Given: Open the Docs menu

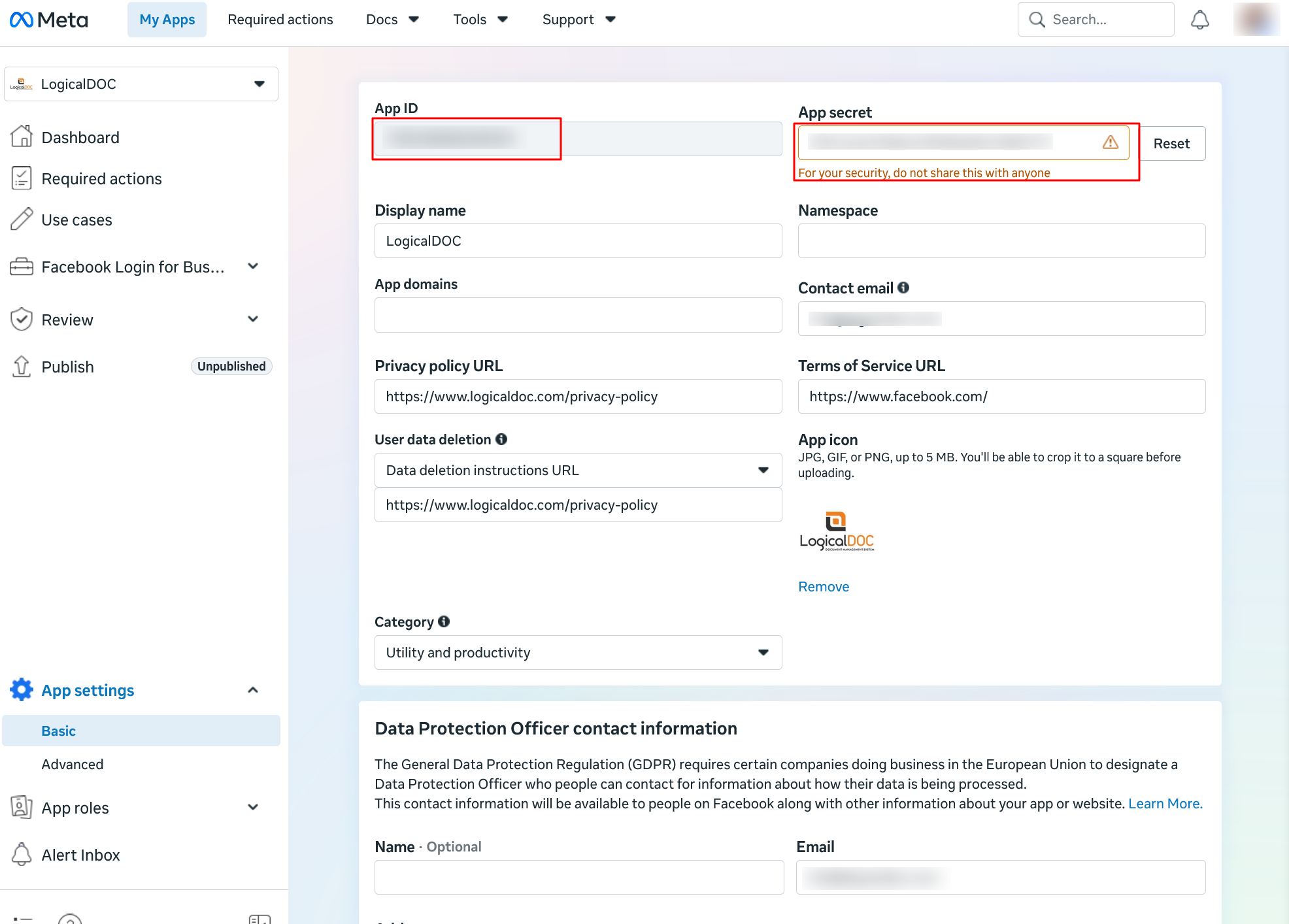Looking at the screenshot, I should pyautogui.click(x=392, y=20).
